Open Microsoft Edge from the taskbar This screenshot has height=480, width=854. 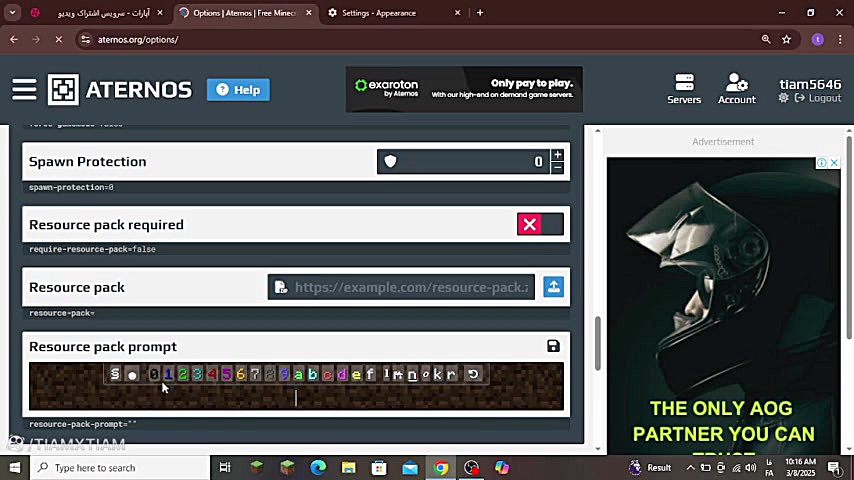coord(318,467)
